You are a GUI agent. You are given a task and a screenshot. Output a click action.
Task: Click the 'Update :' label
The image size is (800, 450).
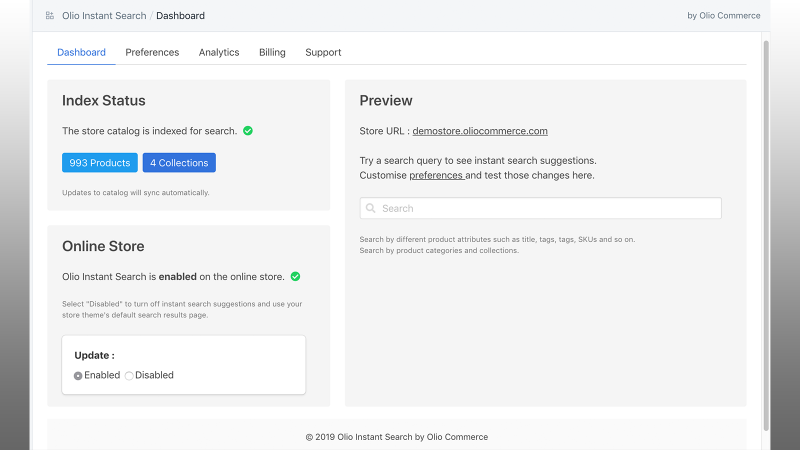94,356
